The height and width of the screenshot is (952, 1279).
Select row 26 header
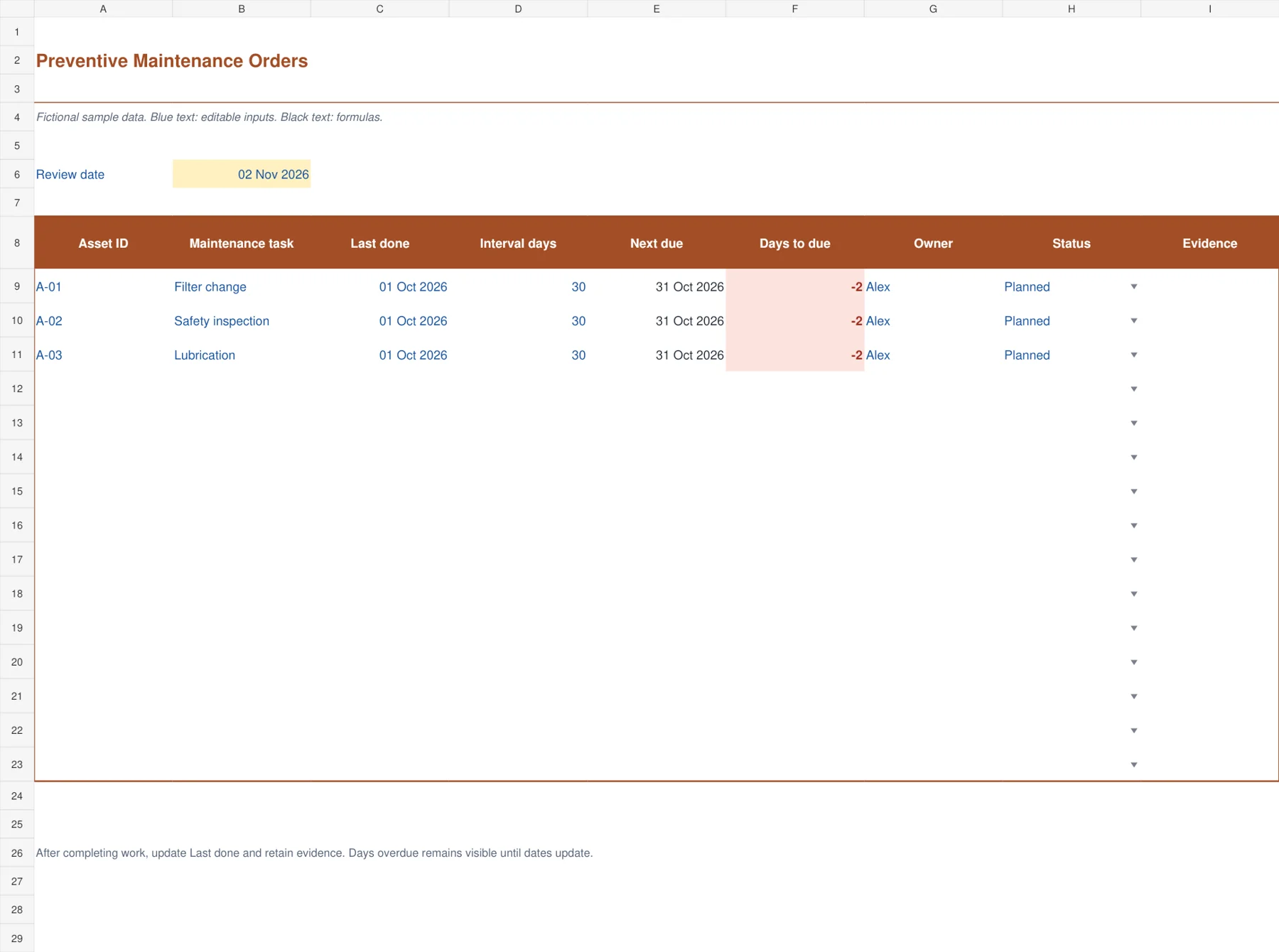[x=17, y=853]
